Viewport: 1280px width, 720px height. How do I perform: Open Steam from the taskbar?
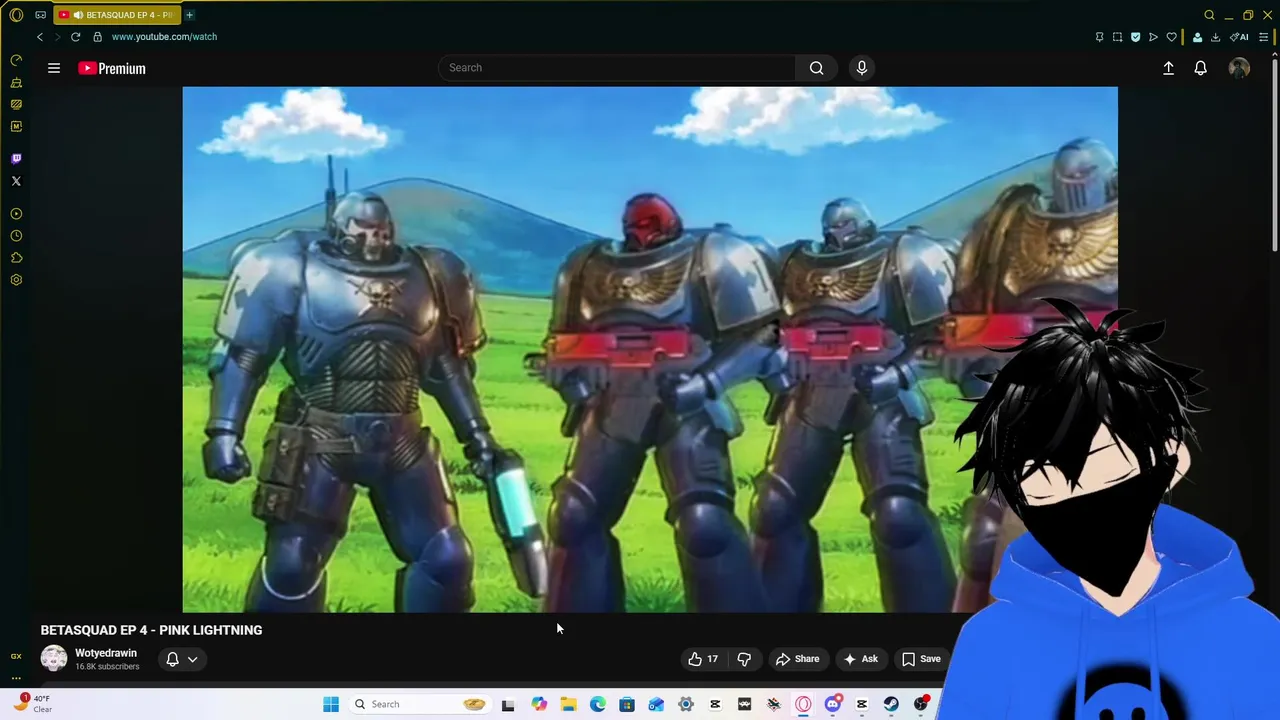(x=891, y=704)
